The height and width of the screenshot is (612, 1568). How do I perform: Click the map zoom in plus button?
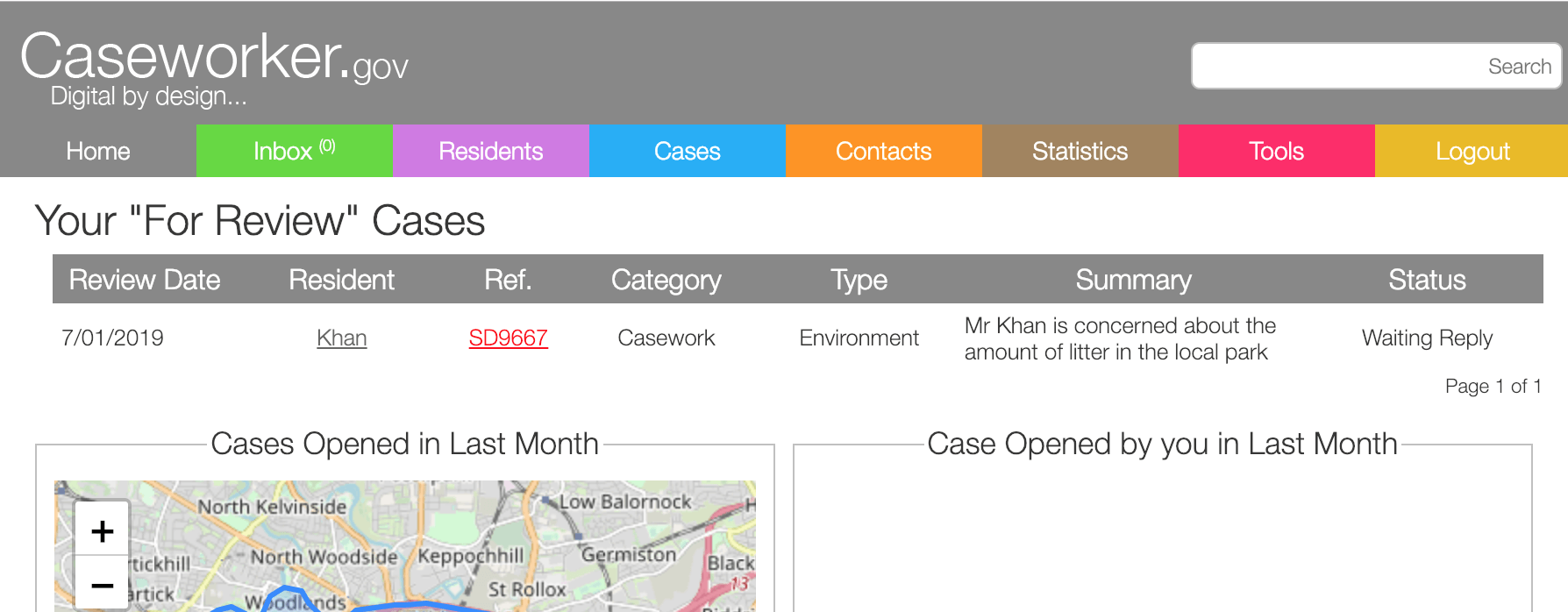click(102, 530)
